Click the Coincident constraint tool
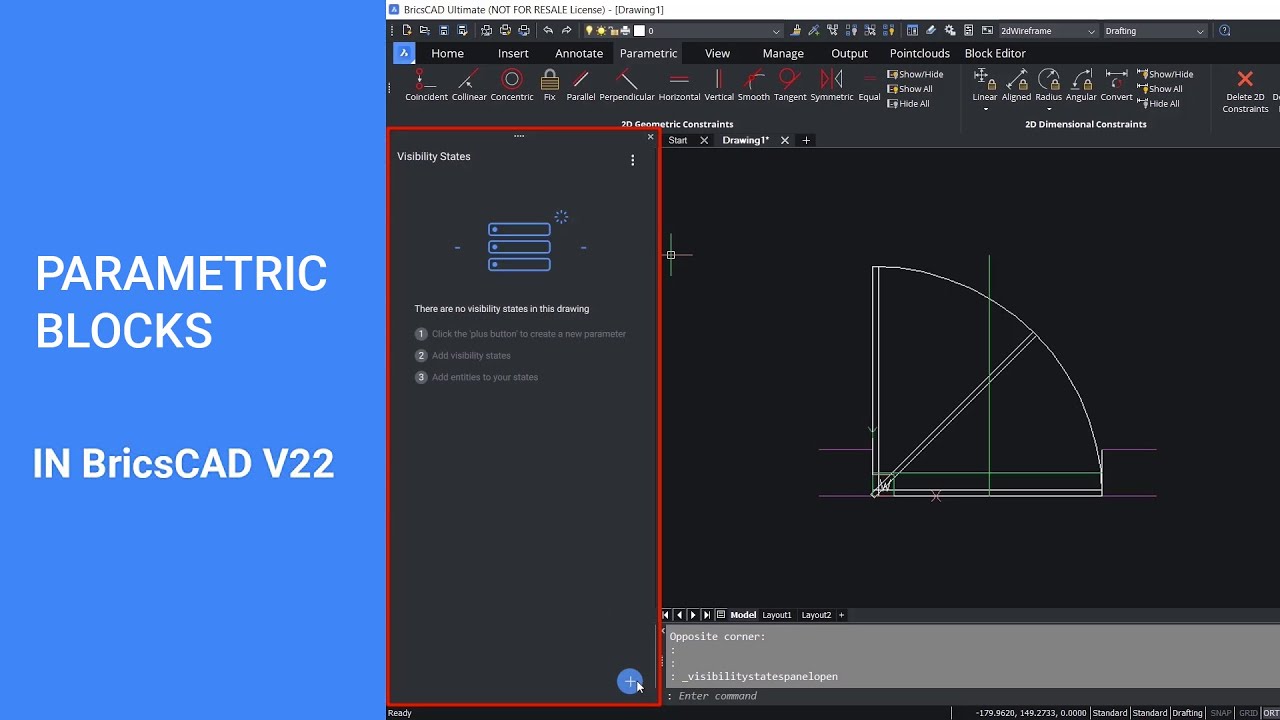Screen dimensions: 1280x720 click(426, 85)
